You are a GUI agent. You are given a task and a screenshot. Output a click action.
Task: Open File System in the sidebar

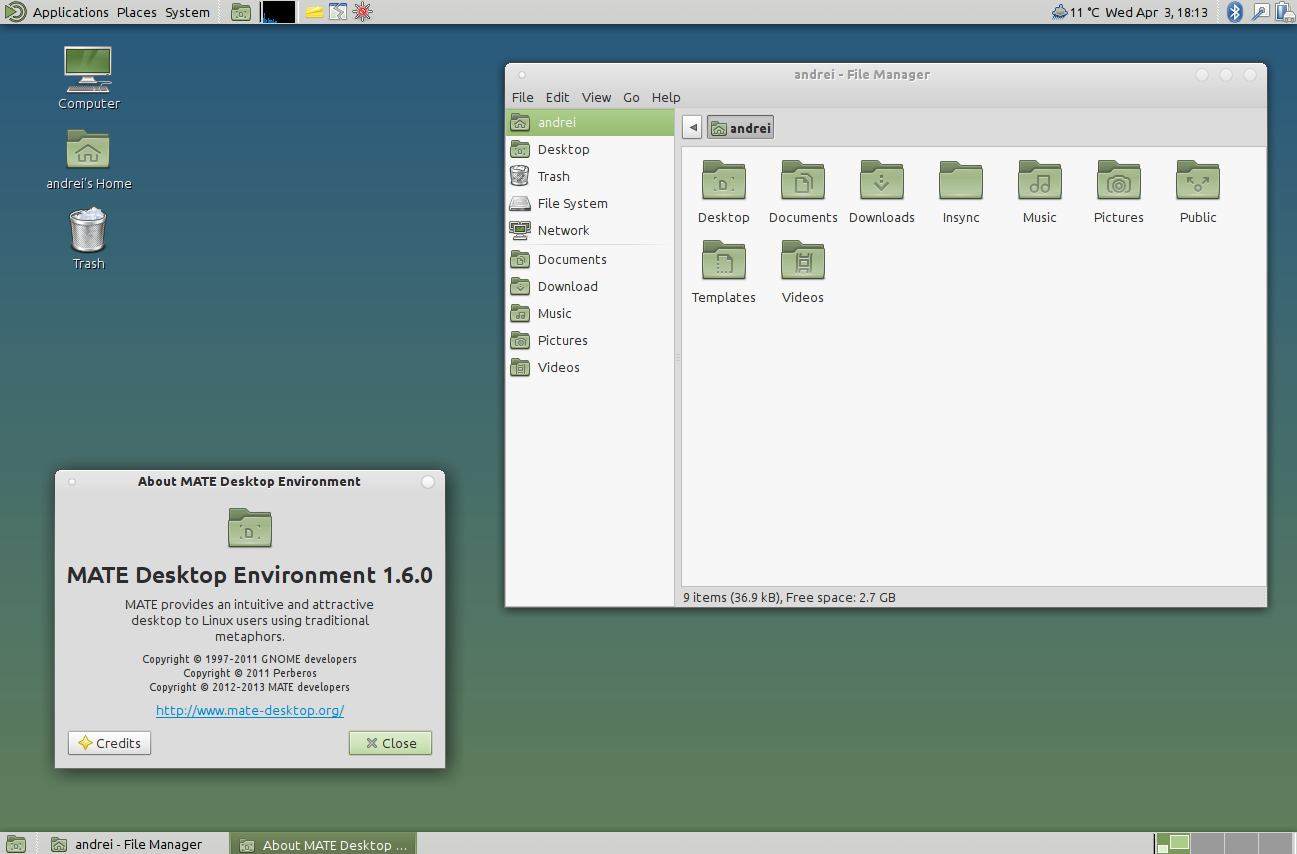(590, 203)
